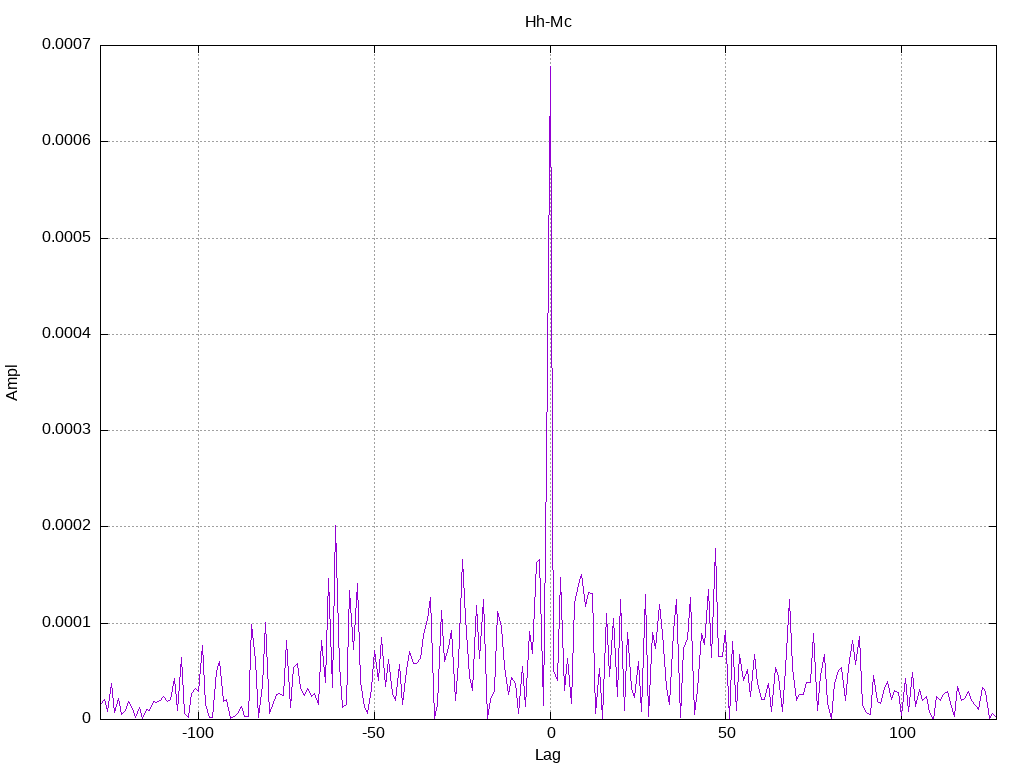
Task: Click the -100 x-axis tick label
Action: (198, 733)
